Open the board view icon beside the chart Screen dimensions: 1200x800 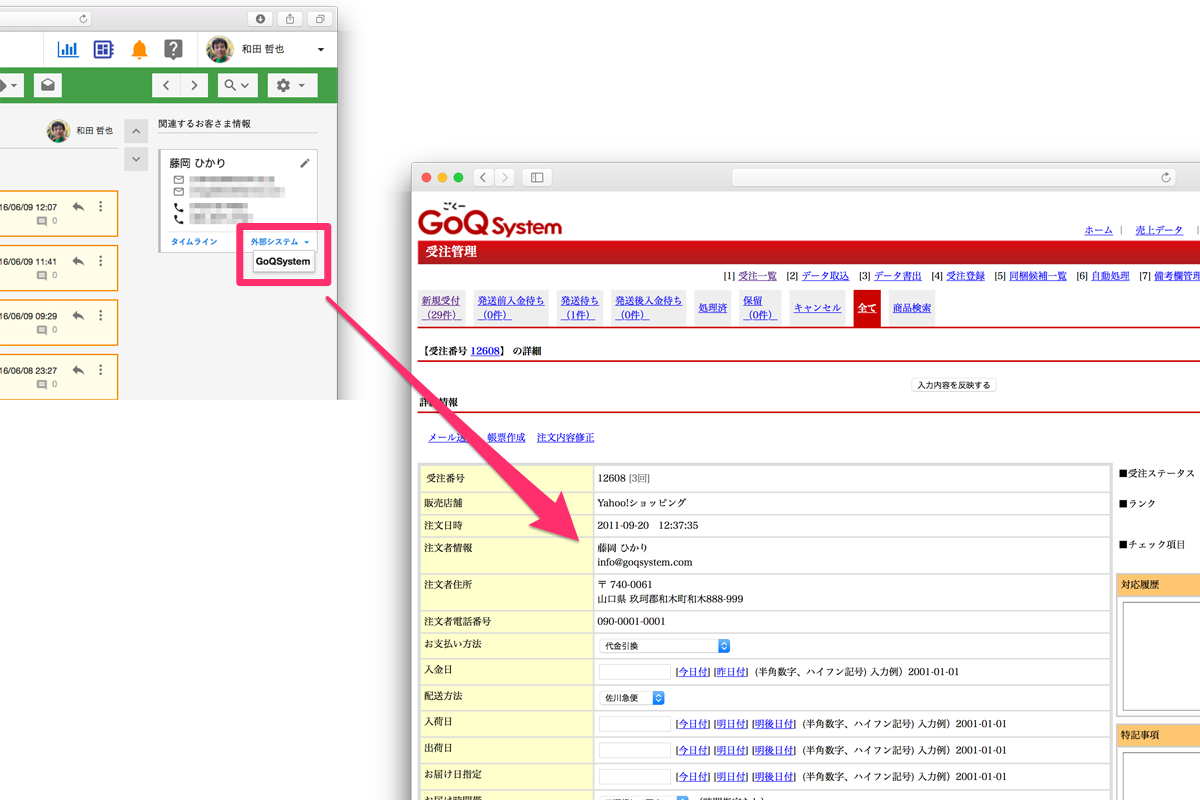(x=104, y=49)
